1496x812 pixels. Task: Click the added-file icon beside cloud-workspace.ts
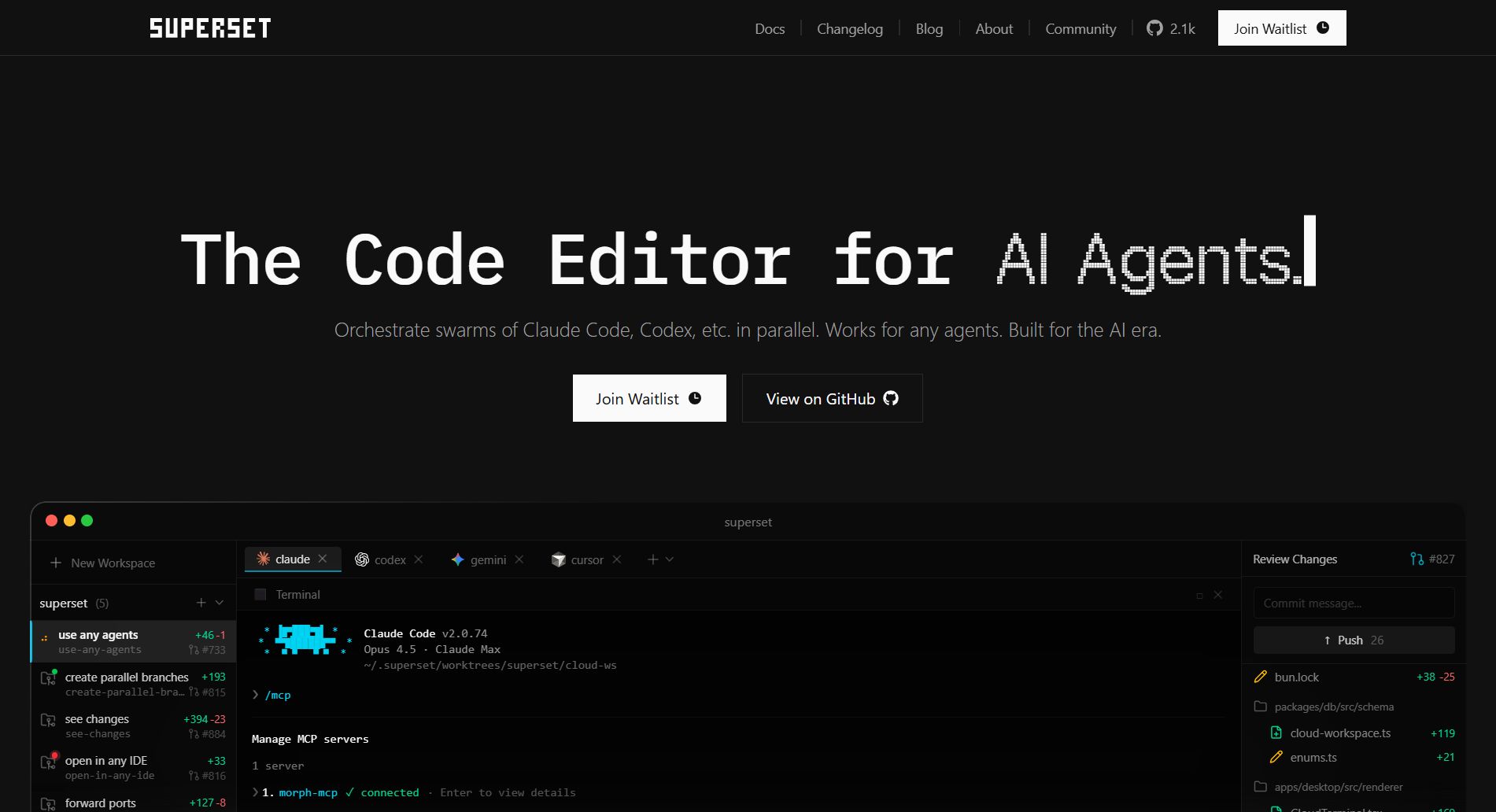[1276, 733]
